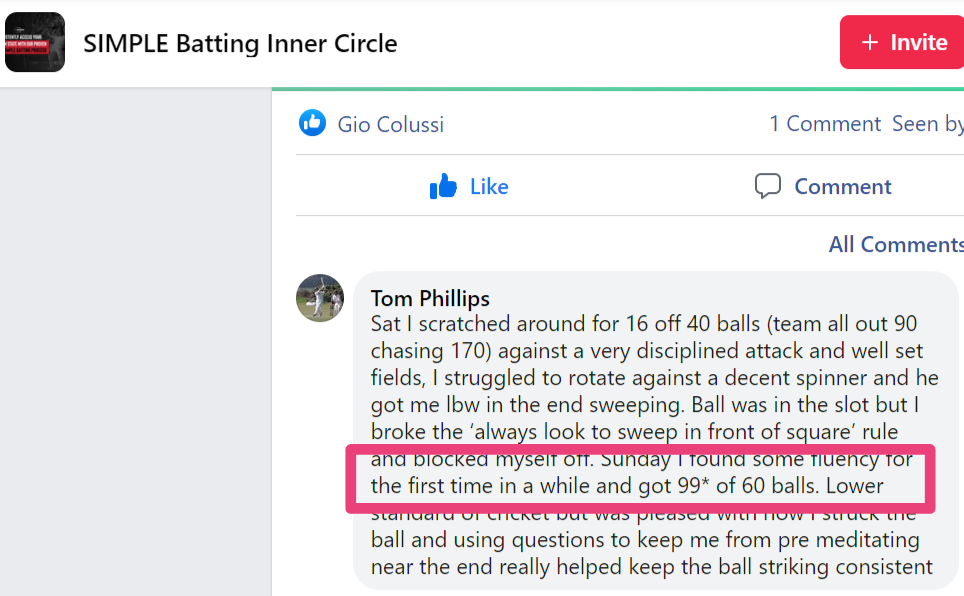Click the SIMPLE Batting Inner Circle group title
Screen dimensions: 964x596
[240, 44]
